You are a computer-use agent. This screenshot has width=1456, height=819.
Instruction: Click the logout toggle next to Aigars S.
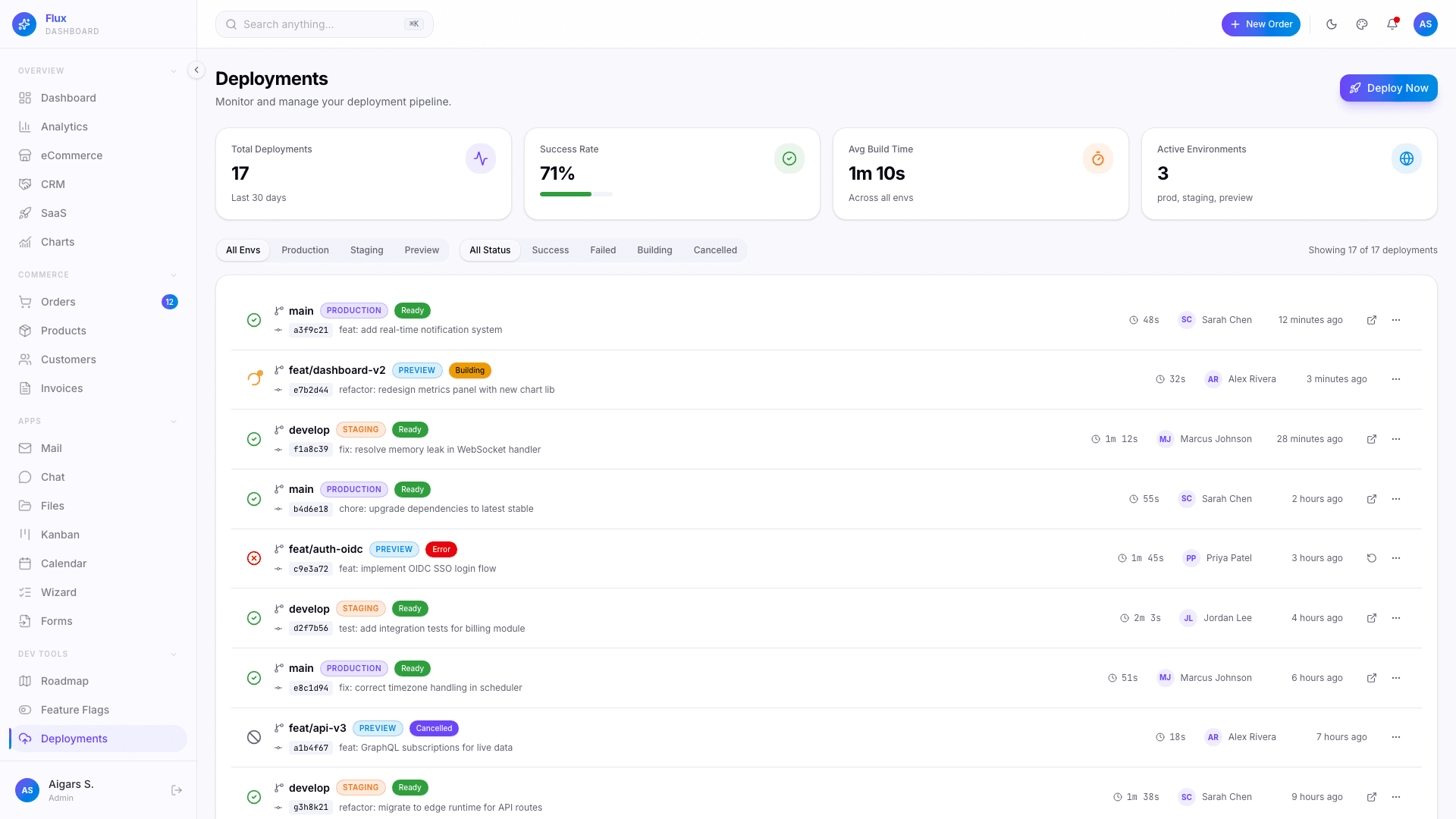[x=177, y=789]
